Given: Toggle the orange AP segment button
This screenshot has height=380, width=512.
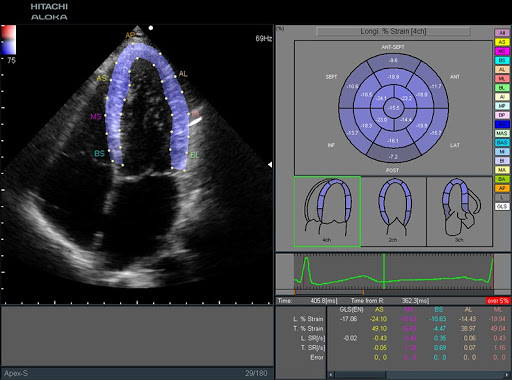Looking at the screenshot, I should (x=502, y=188).
